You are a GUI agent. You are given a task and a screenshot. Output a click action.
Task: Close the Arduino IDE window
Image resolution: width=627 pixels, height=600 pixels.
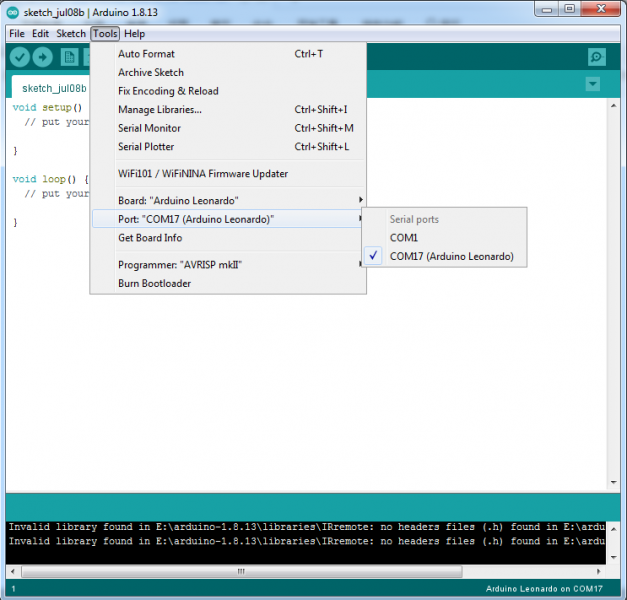(x=601, y=9)
